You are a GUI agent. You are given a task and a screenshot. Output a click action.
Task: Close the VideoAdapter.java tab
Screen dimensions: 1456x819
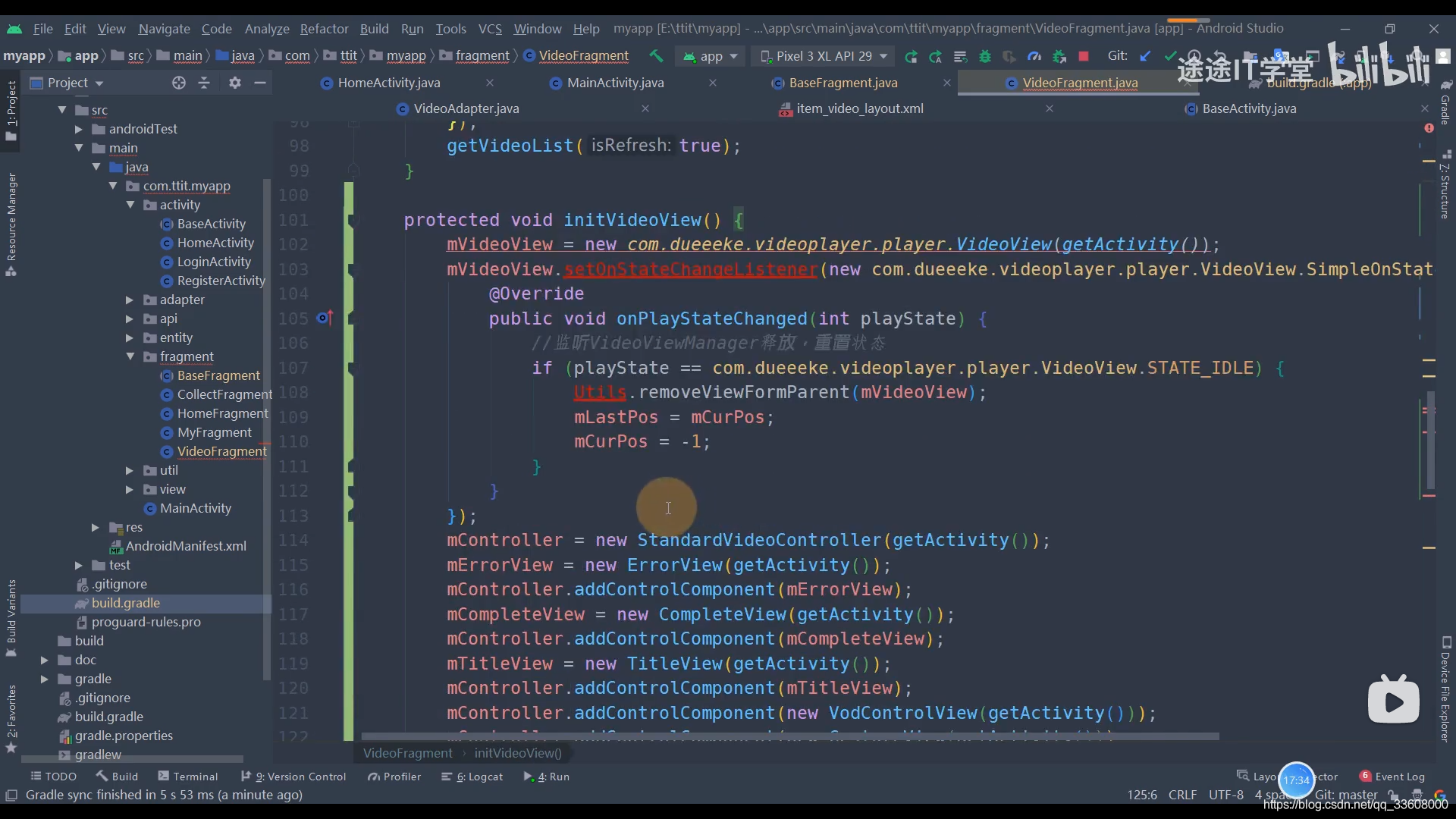point(645,108)
